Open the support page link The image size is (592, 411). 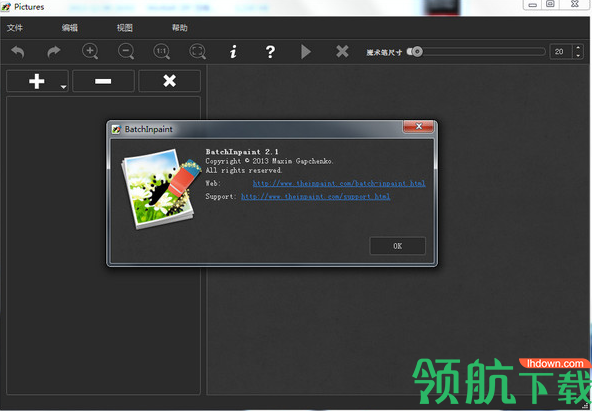316,196
